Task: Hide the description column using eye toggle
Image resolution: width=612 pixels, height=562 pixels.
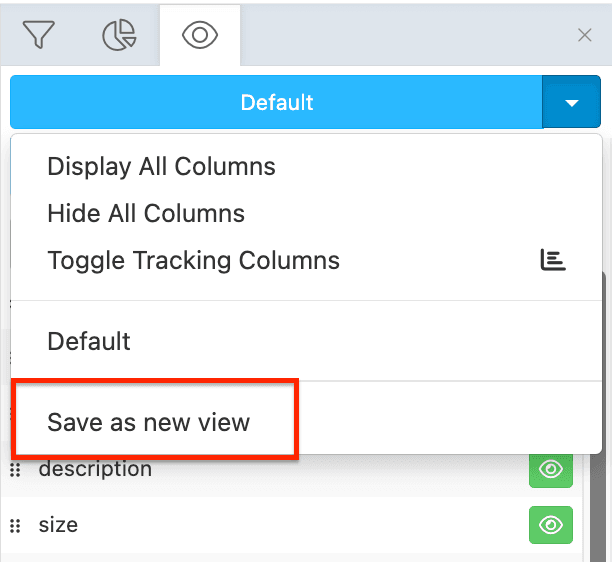Action: pyautogui.click(x=551, y=470)
